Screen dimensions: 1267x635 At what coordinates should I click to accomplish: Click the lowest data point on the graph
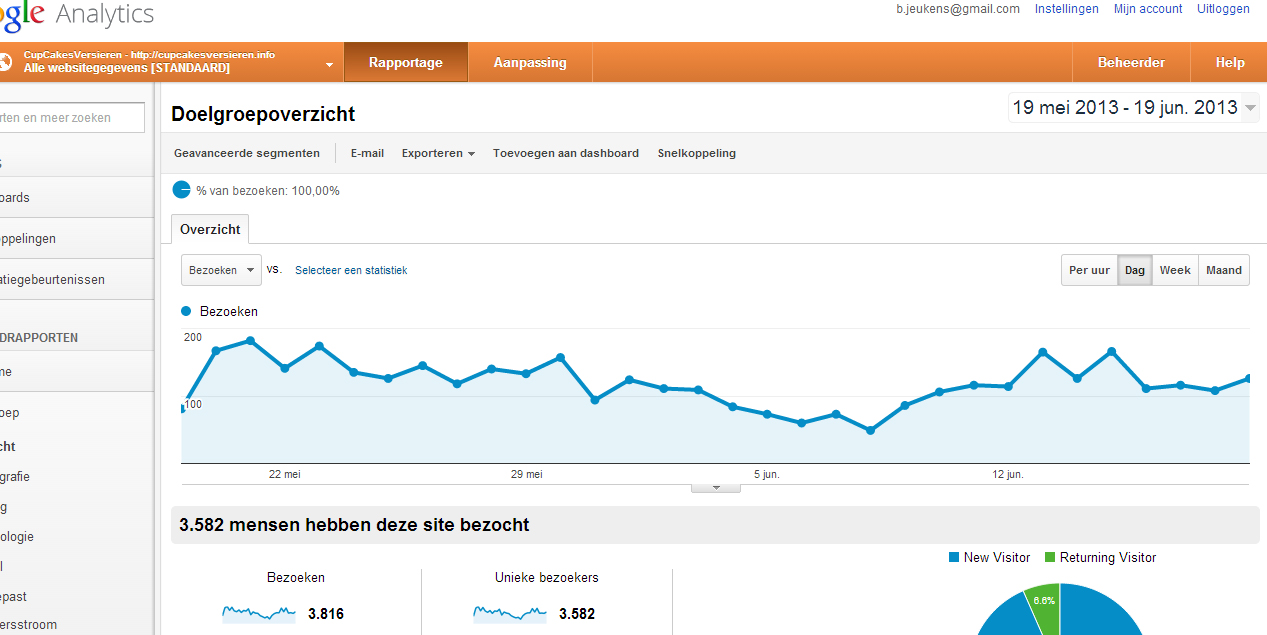click(x=870, y=430)
